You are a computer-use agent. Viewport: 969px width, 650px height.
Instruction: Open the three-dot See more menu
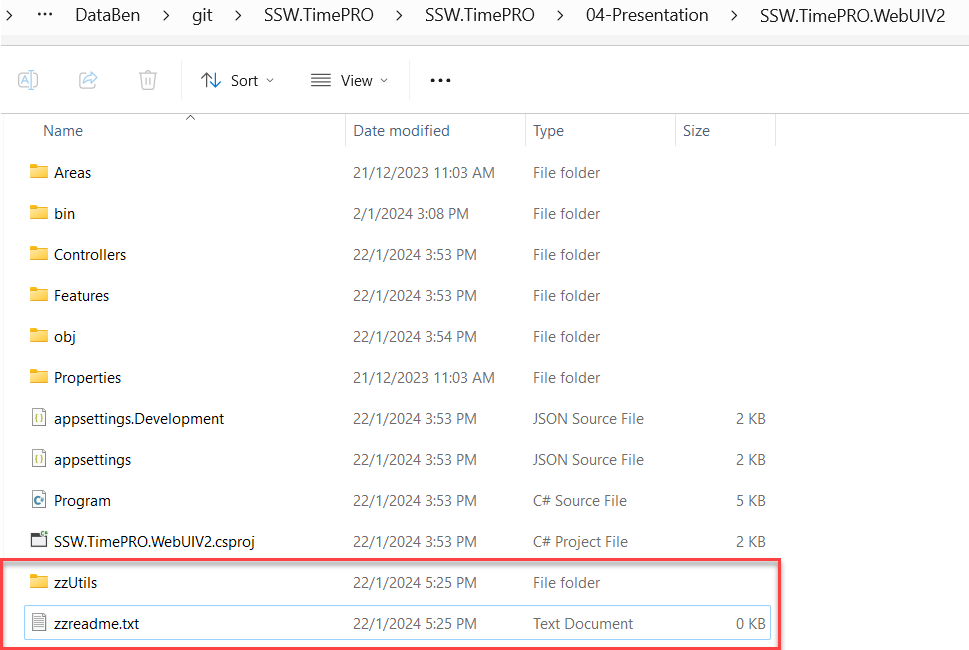tap(440, 80)
